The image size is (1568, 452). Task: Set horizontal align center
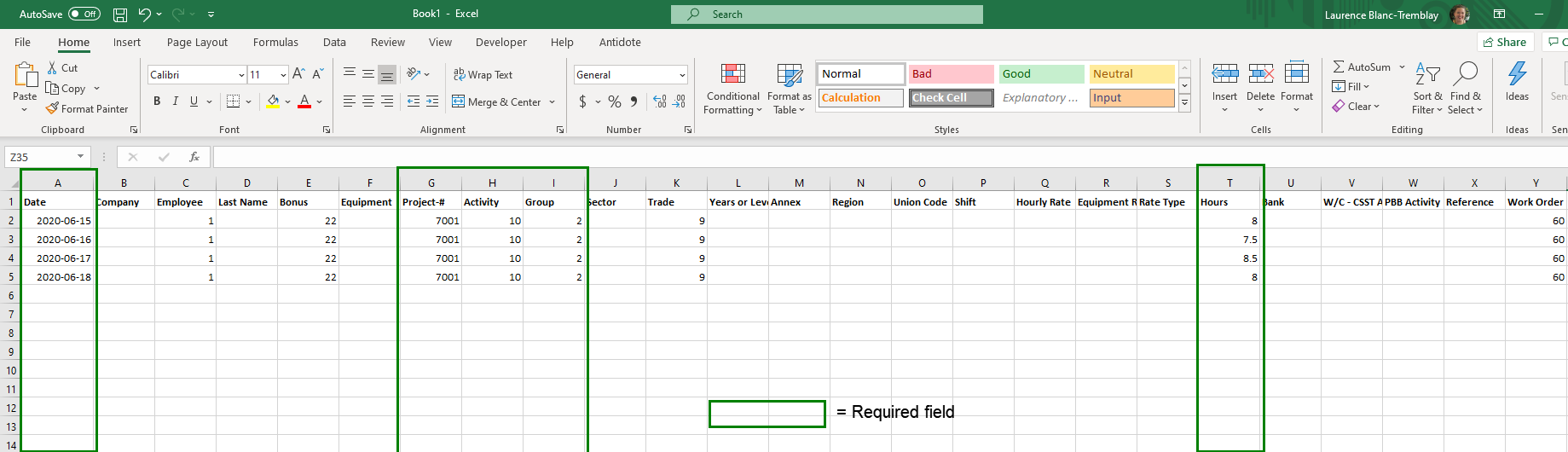click(x=368, y=101)
